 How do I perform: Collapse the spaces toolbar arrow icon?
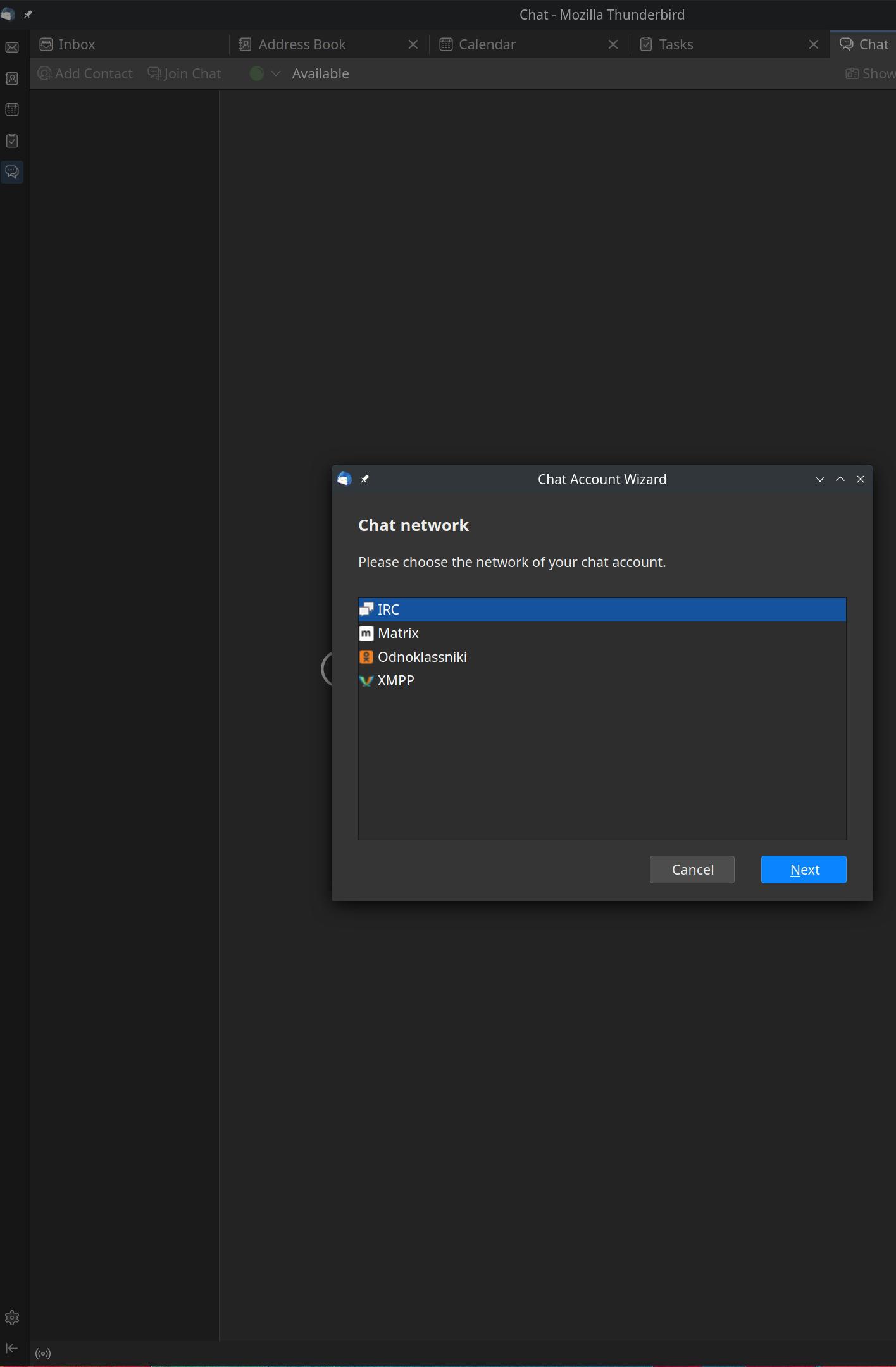12,1348
